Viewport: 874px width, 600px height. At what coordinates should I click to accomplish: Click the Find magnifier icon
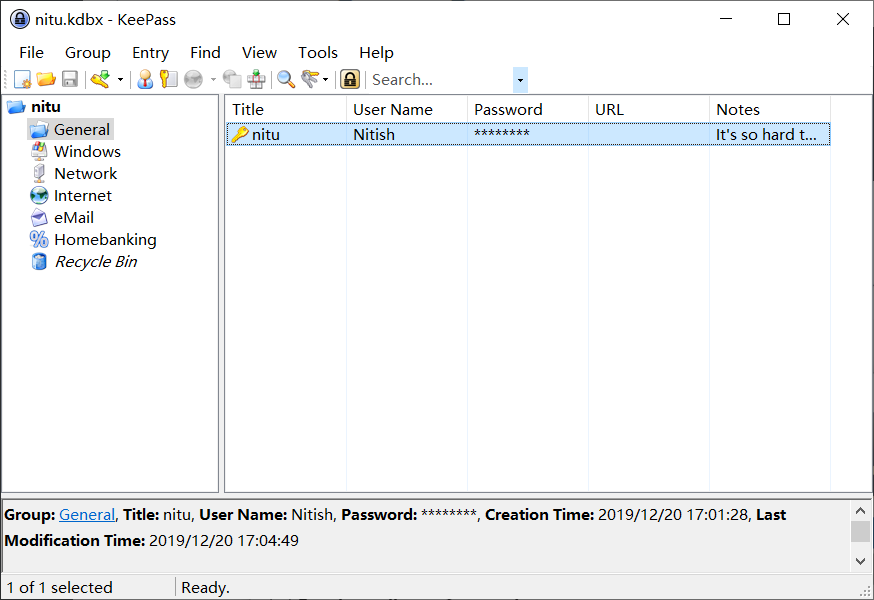(x=286, y=80)
